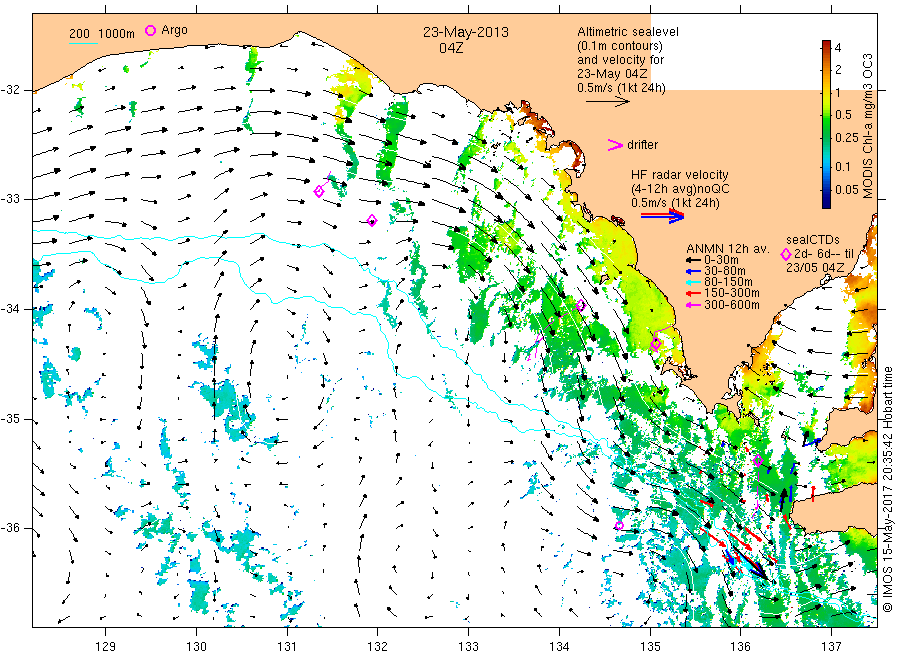
Task: Click the seal CTD diamond near 131.4E, 33S
Action: point(319,191)
